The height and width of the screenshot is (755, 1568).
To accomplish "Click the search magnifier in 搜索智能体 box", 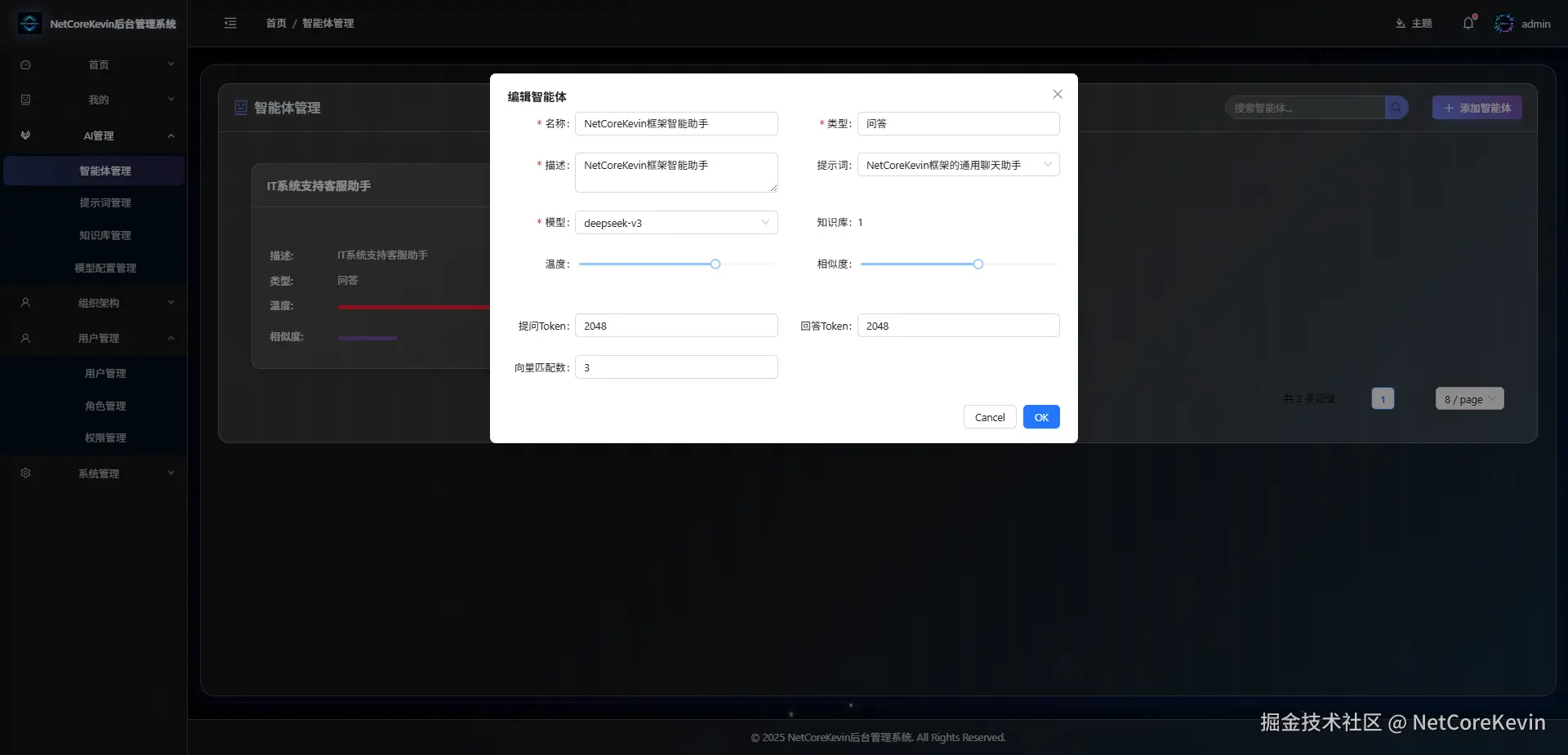I will pos(1396,107).
